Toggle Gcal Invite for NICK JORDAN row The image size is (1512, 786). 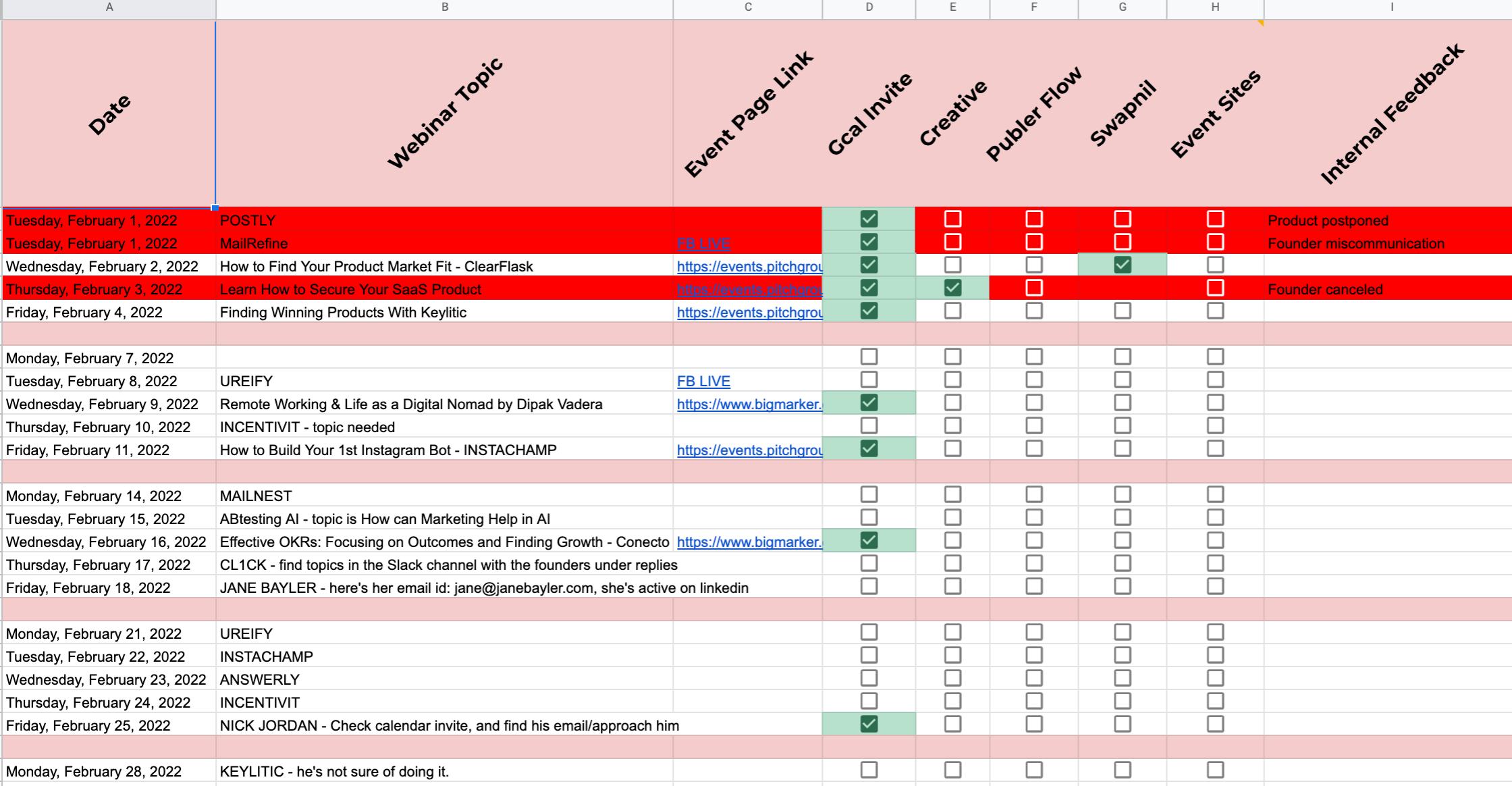point(869,725)
